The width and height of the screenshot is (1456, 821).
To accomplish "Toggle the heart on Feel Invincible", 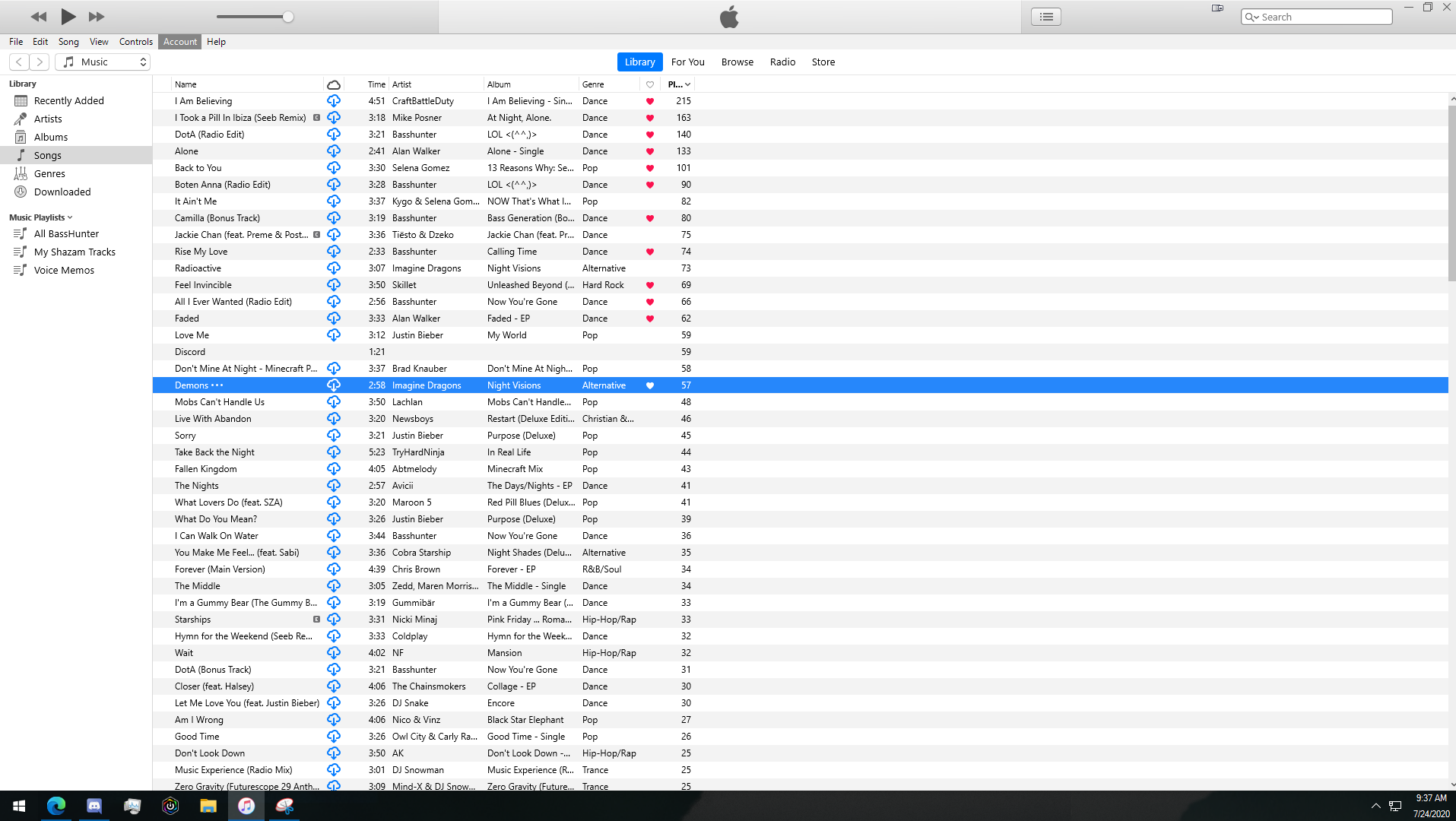I will coord(650,285).
